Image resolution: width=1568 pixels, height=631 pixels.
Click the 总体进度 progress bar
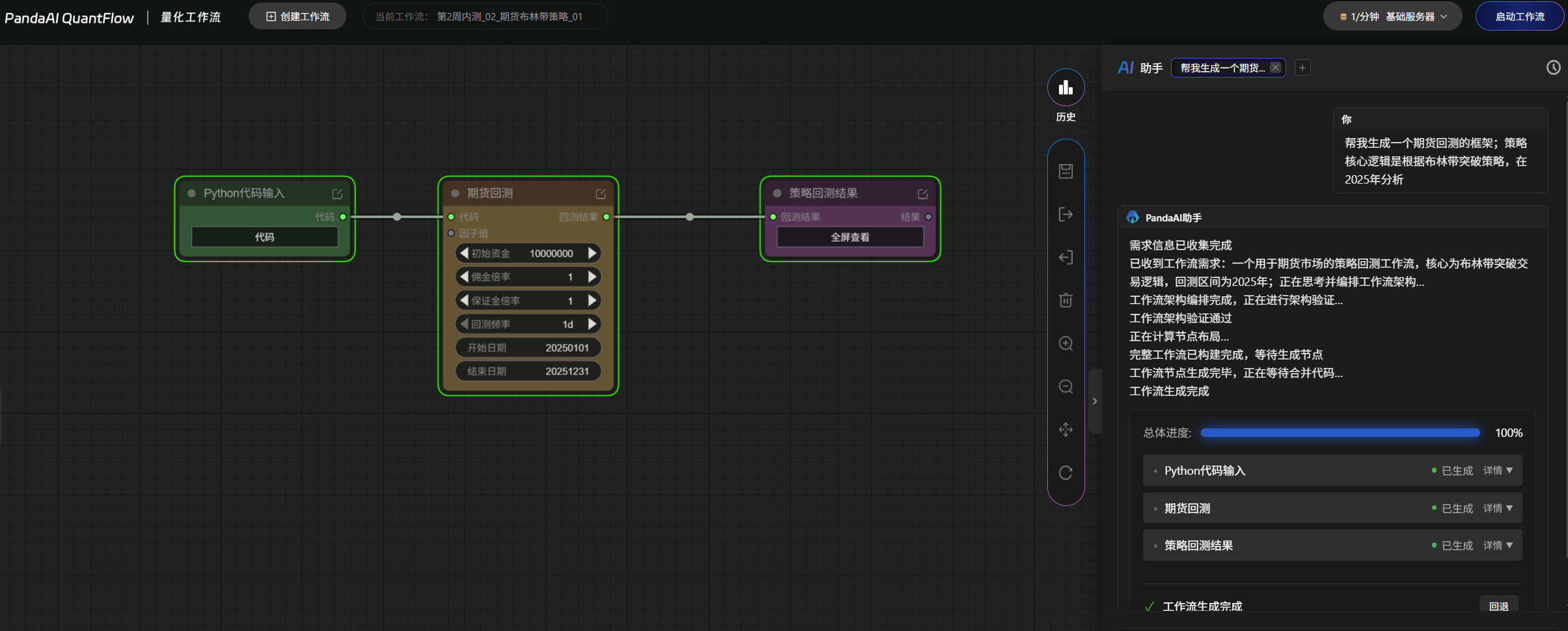point(1340,432)
